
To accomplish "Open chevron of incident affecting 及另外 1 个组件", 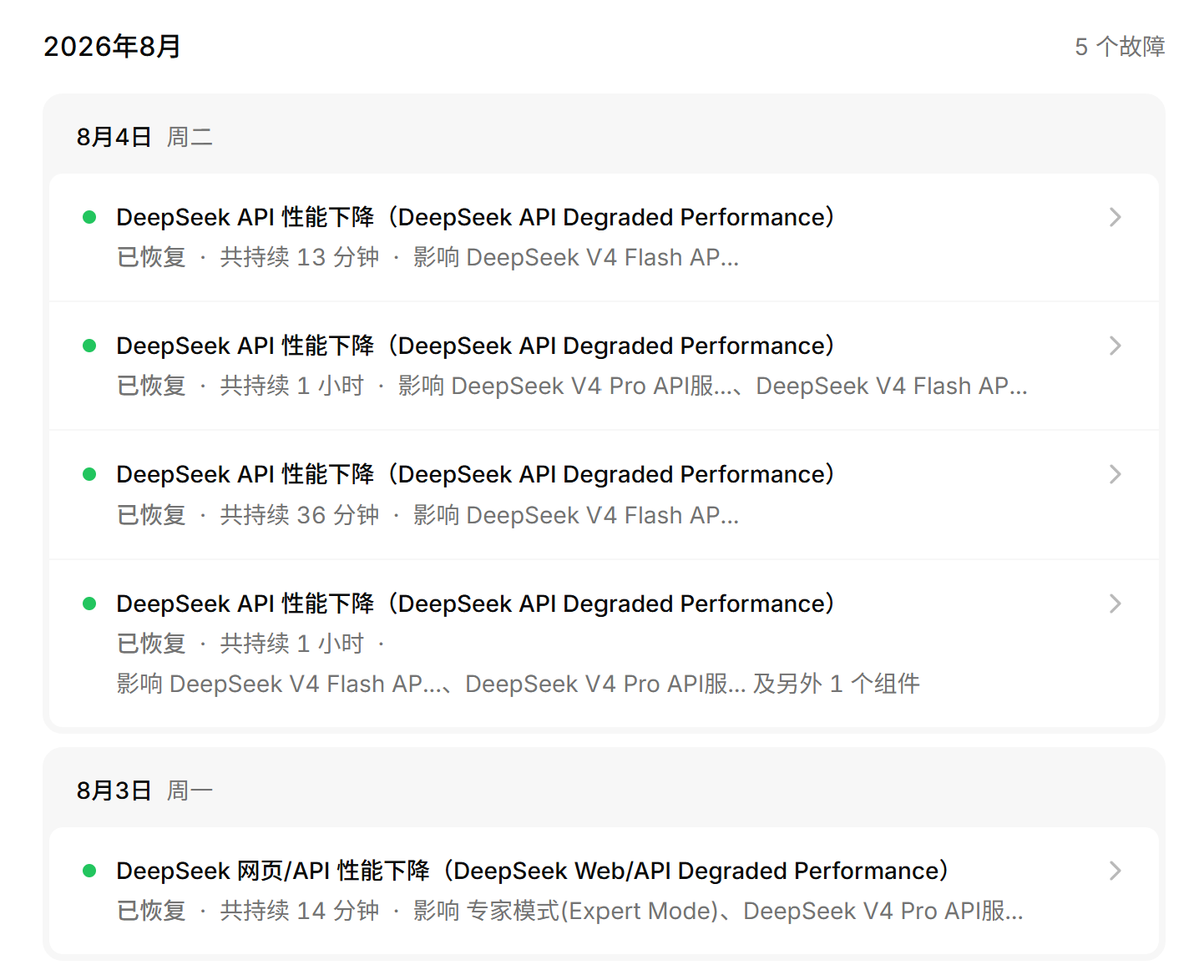I will (1115, 604).
